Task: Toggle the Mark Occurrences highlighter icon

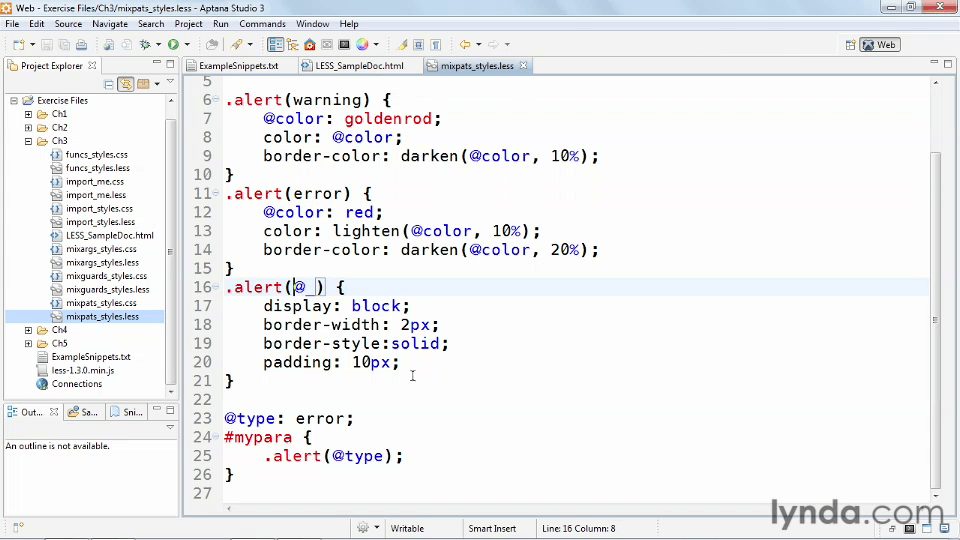Action: point(402,45)
